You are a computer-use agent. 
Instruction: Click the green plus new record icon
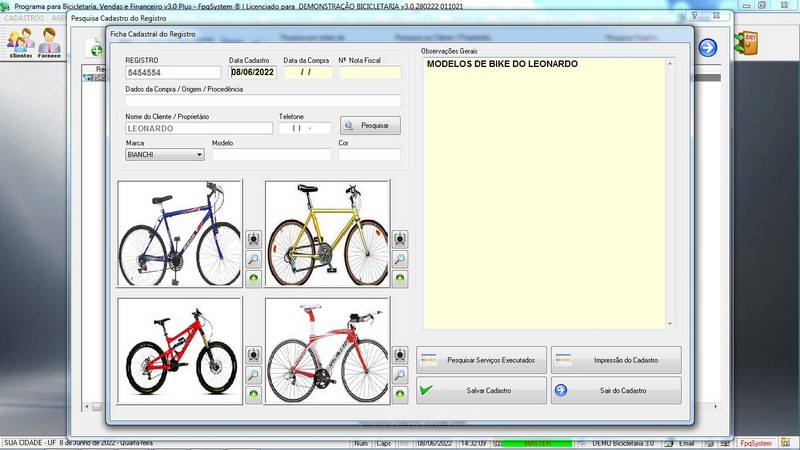coord(95,48)
